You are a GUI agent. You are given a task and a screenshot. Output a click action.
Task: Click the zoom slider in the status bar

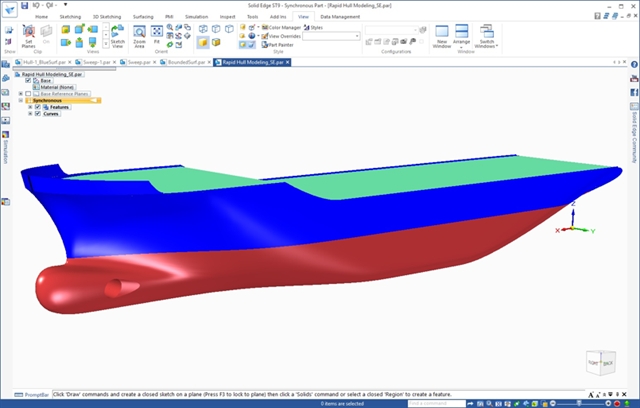click(x=579, y=404)
